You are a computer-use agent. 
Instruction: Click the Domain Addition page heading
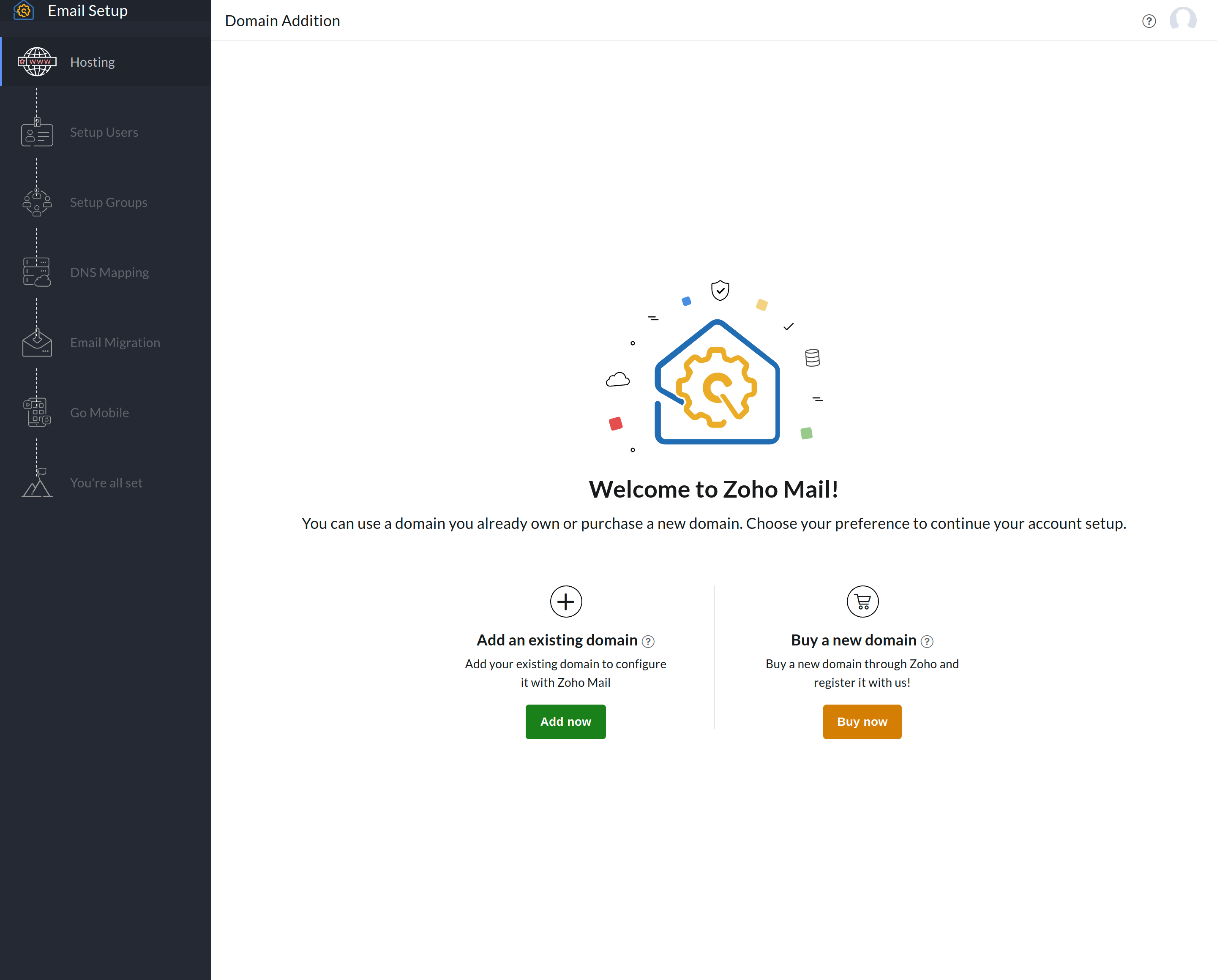[282, 21]
